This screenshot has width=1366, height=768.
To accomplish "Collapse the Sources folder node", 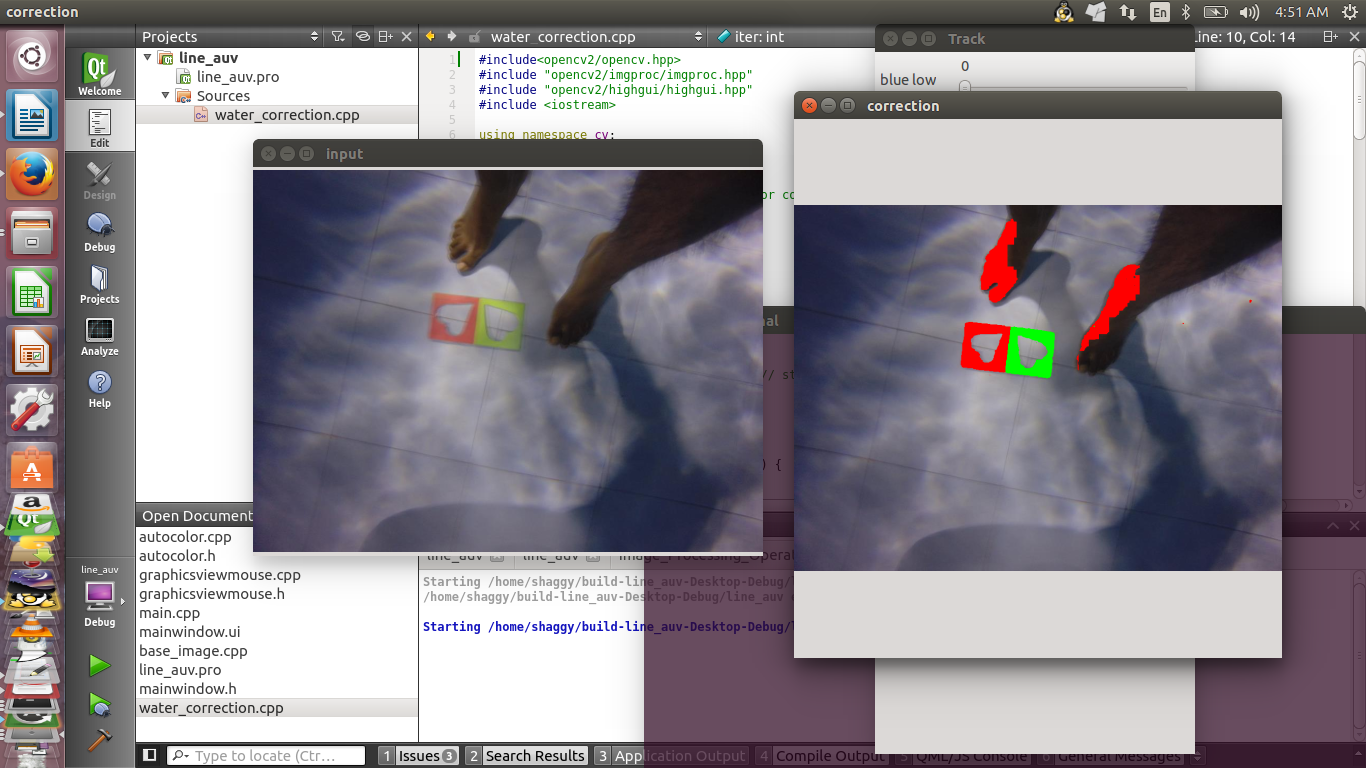I will point(166,96).
